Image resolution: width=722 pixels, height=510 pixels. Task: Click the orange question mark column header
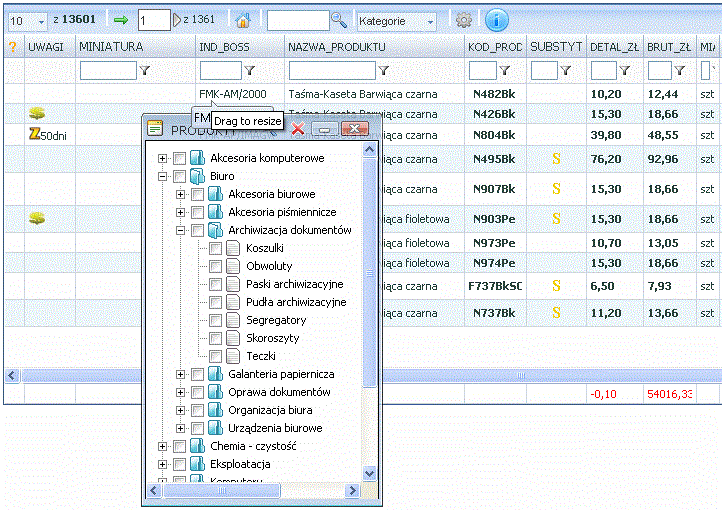click(x=12, y=46)
